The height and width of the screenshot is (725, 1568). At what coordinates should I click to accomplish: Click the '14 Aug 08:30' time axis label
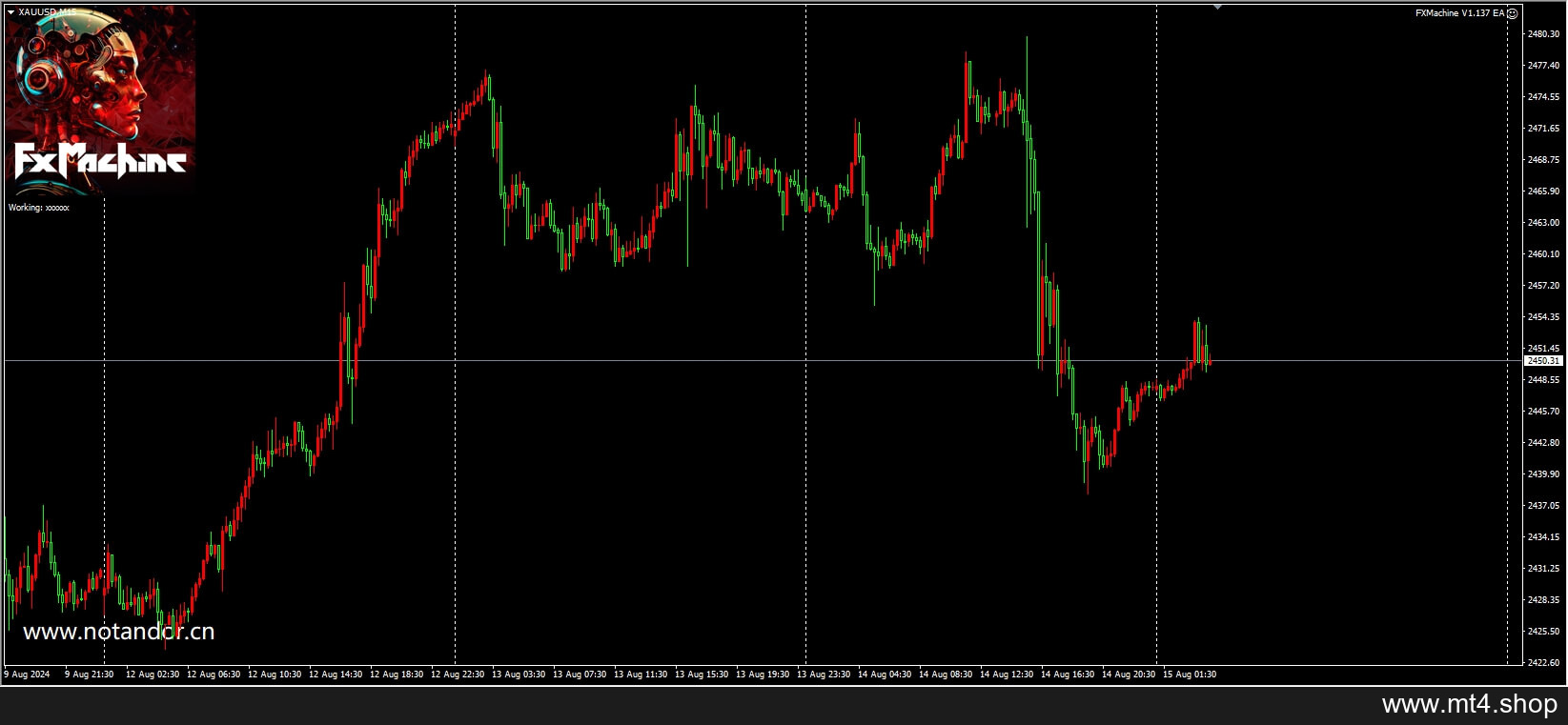pos(946,675)
